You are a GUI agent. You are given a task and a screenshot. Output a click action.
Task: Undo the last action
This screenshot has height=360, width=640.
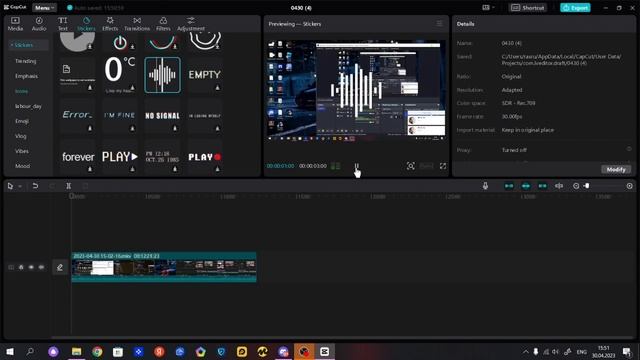[35, 186]
